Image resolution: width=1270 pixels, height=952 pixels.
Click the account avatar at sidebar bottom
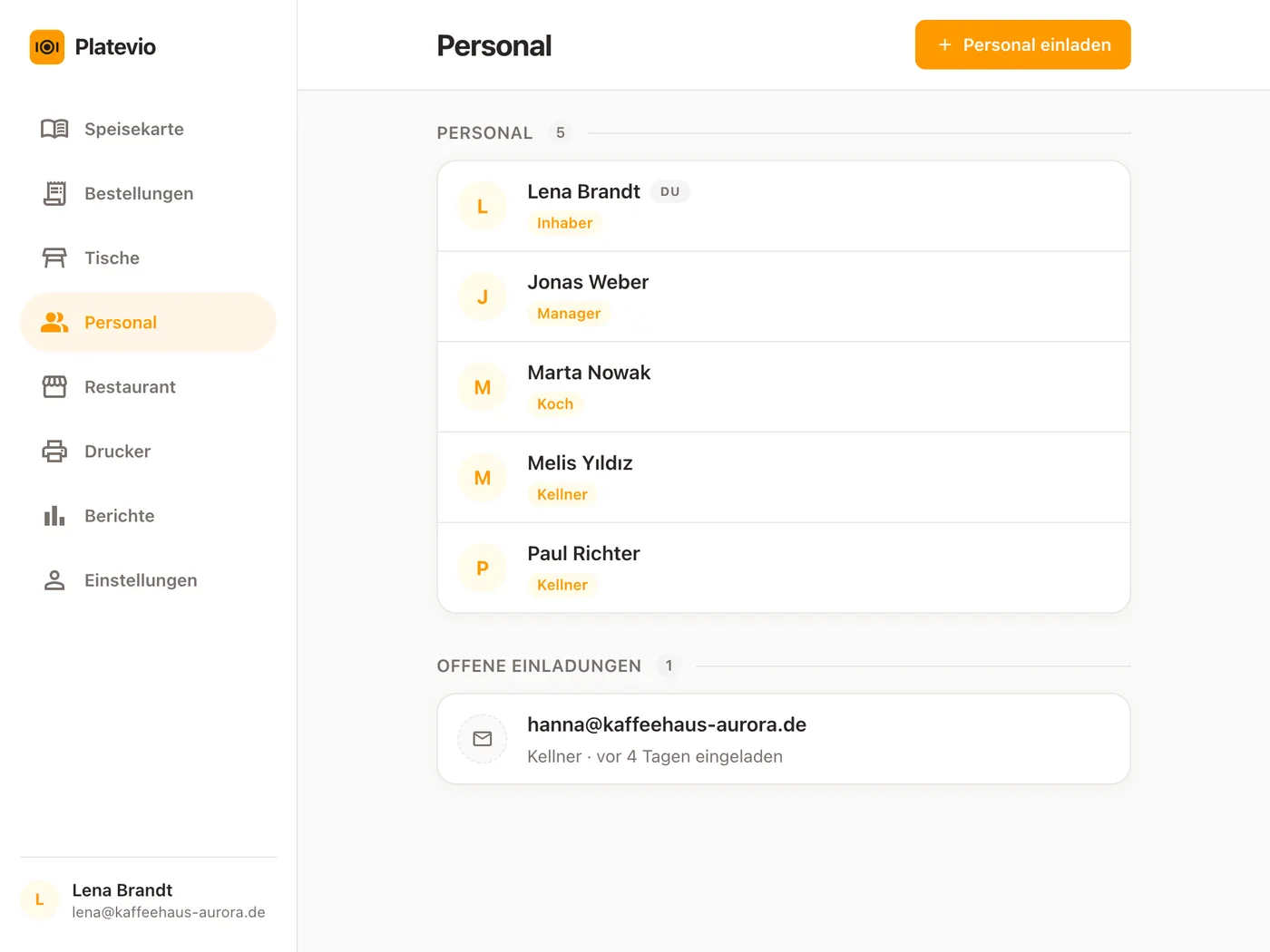pos(39,899)
